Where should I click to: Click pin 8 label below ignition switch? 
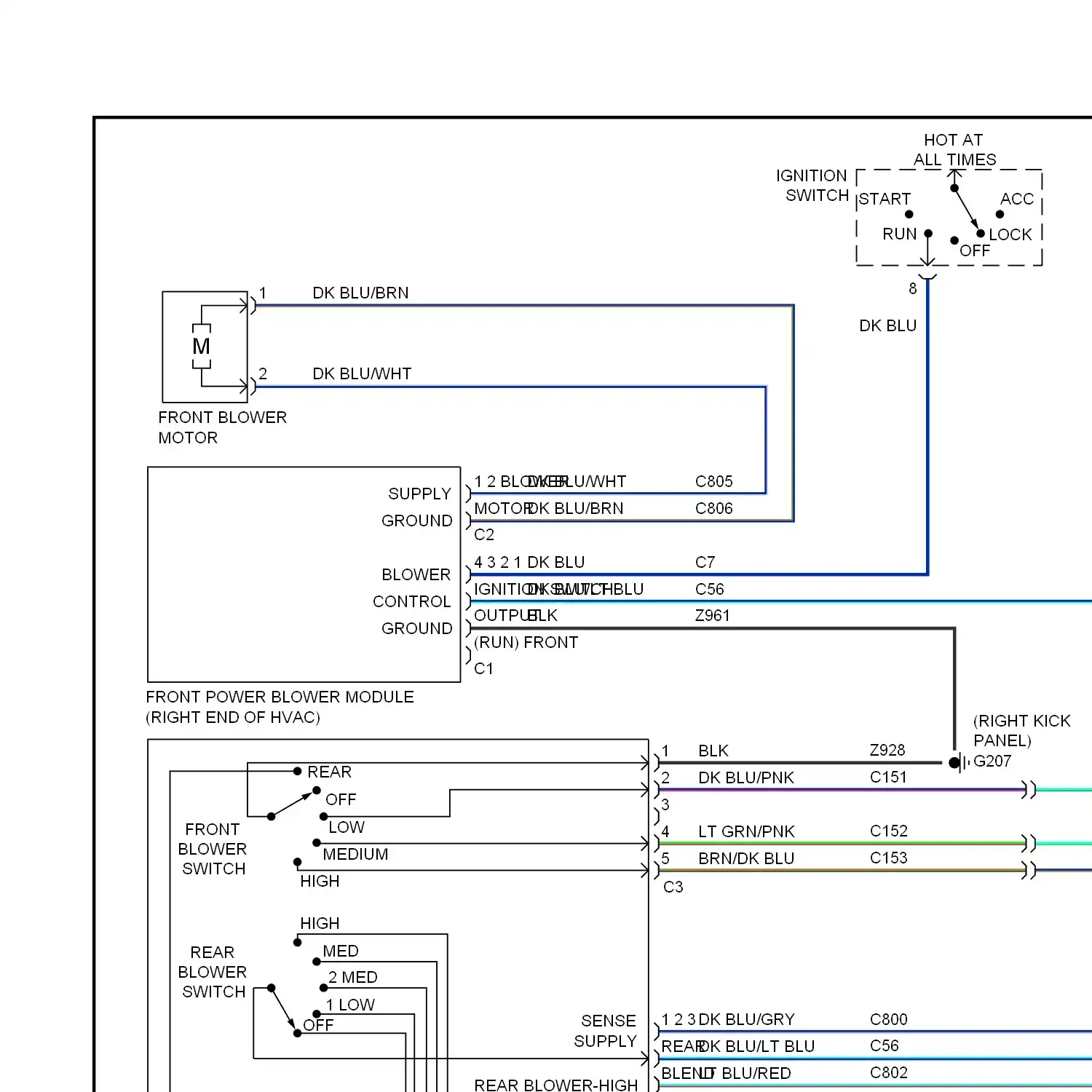(913, 289)
